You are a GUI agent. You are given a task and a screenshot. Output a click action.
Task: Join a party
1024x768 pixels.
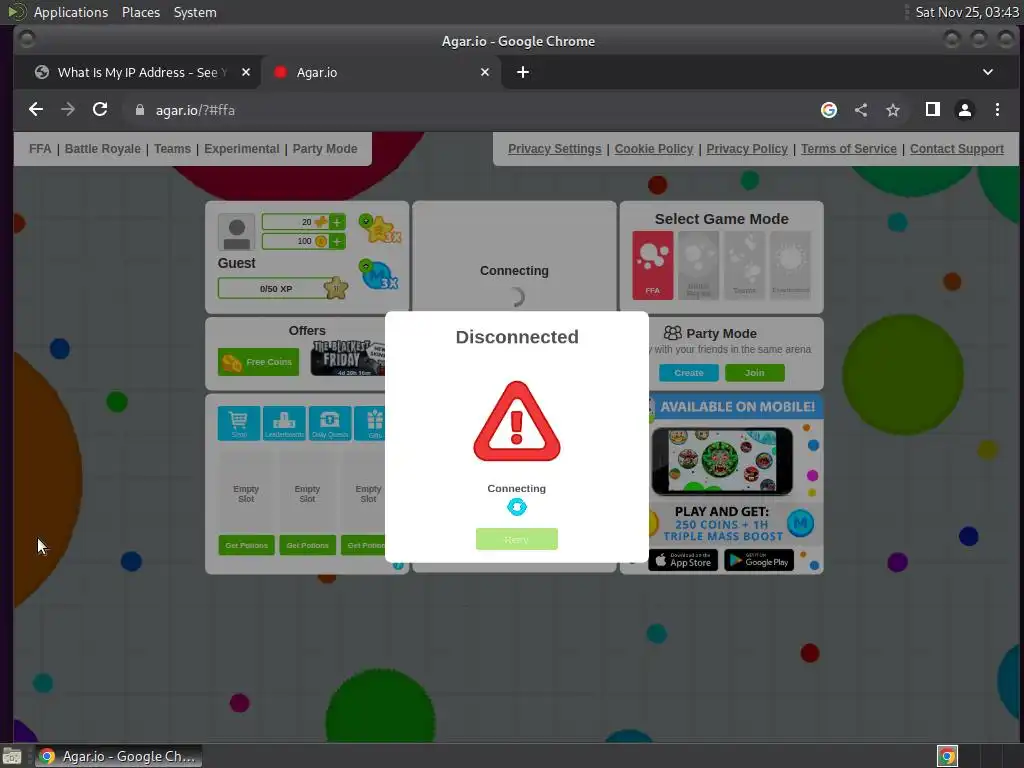[x=754, y=373]
